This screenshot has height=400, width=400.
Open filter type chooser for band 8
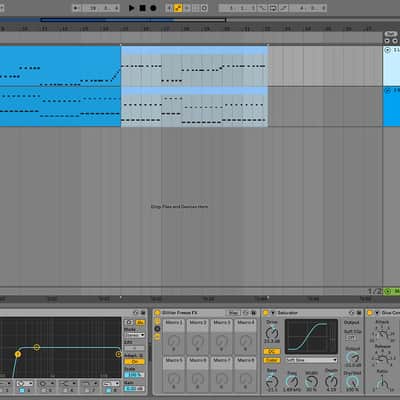pyautogui.click(x=111, y=384)
